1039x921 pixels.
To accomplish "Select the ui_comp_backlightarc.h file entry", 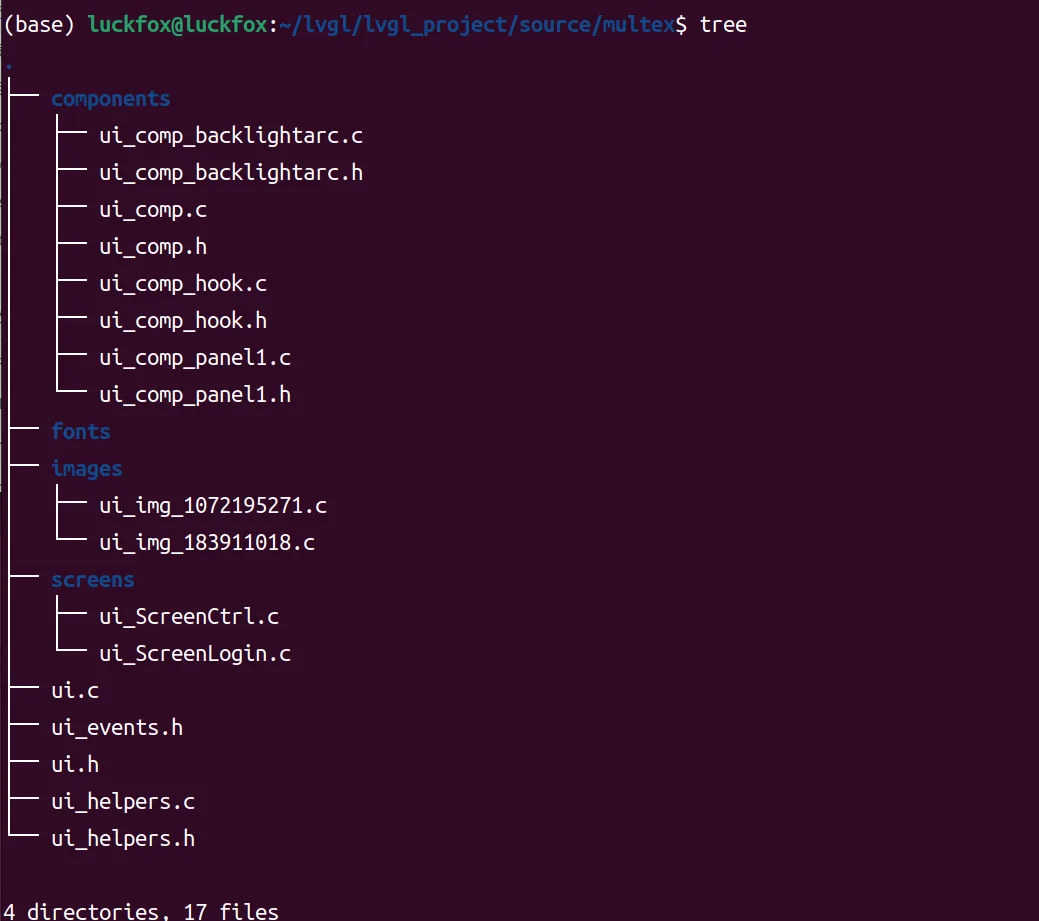I will (231, 173).
